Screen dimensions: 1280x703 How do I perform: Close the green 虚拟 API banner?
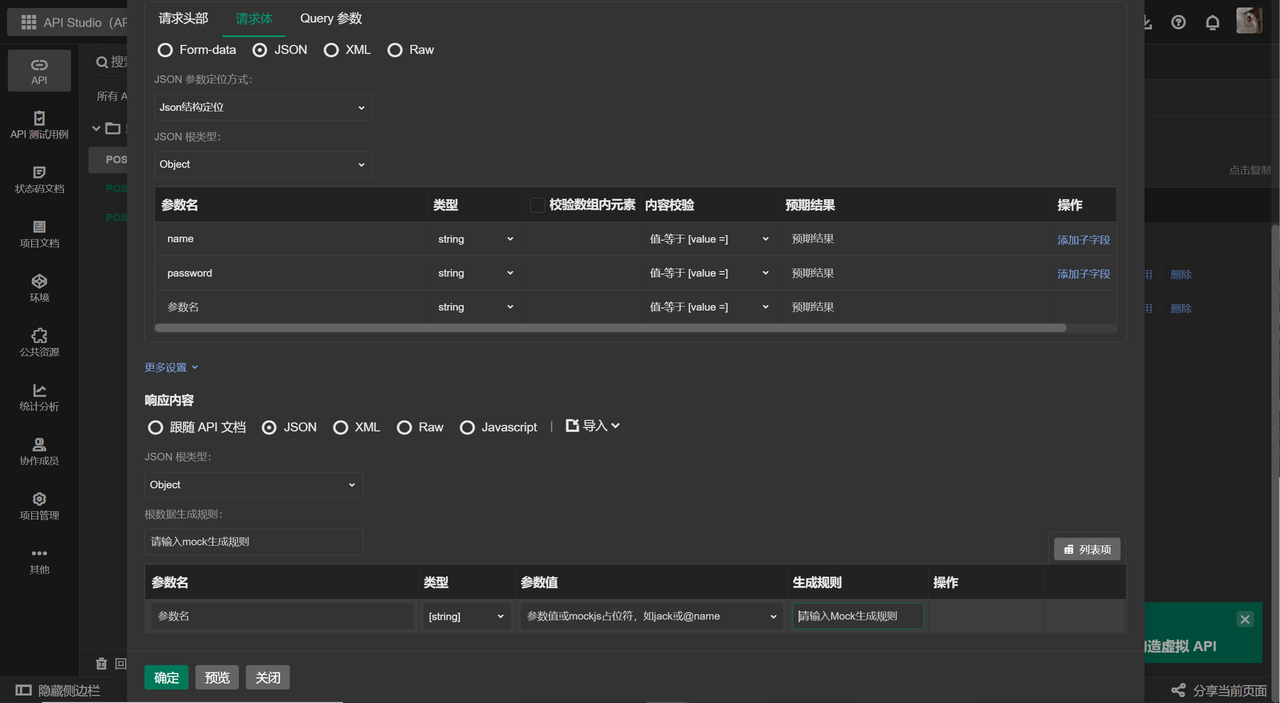(x=1245, y=619)
